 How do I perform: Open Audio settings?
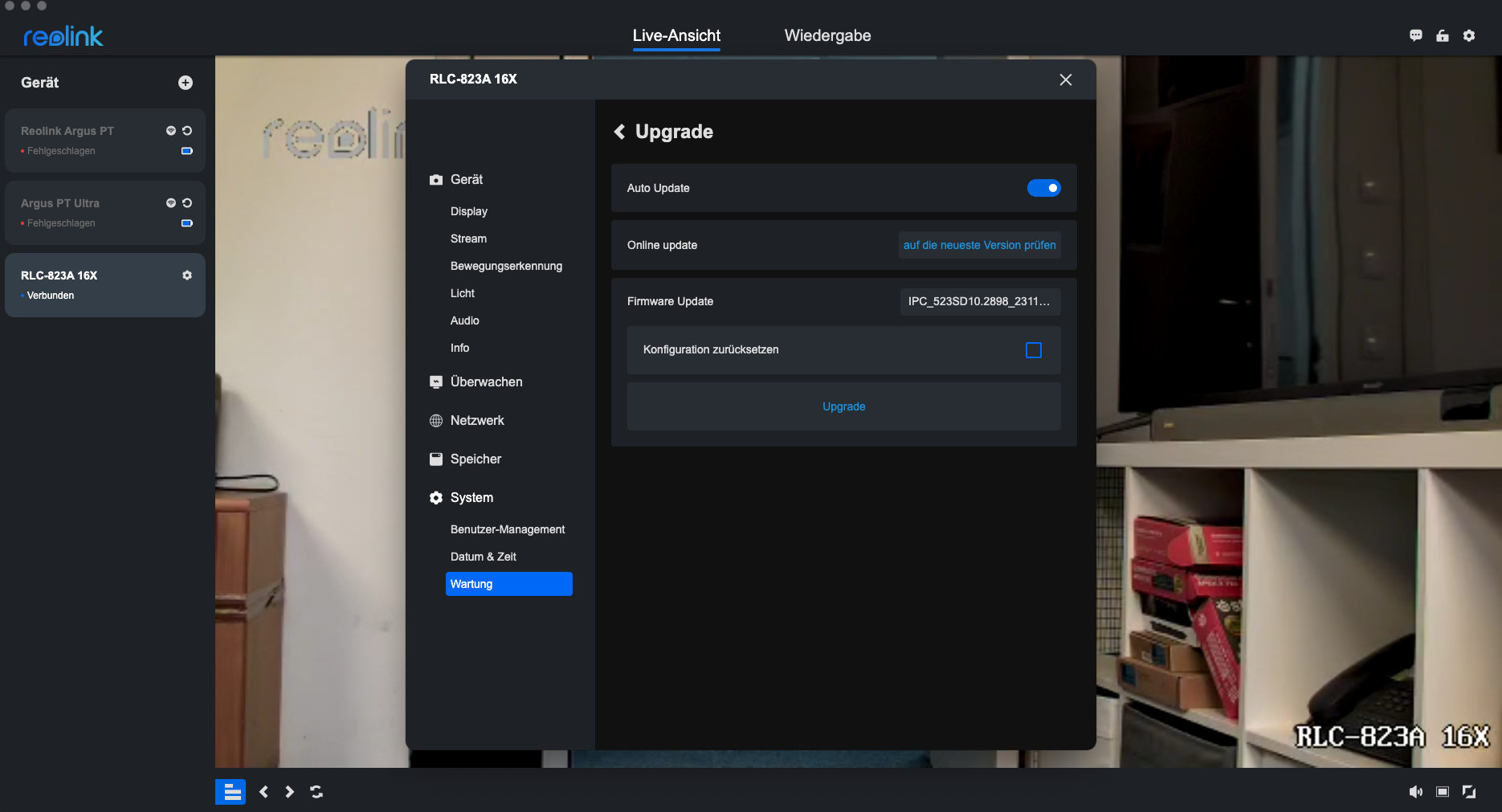coord(465,320)
